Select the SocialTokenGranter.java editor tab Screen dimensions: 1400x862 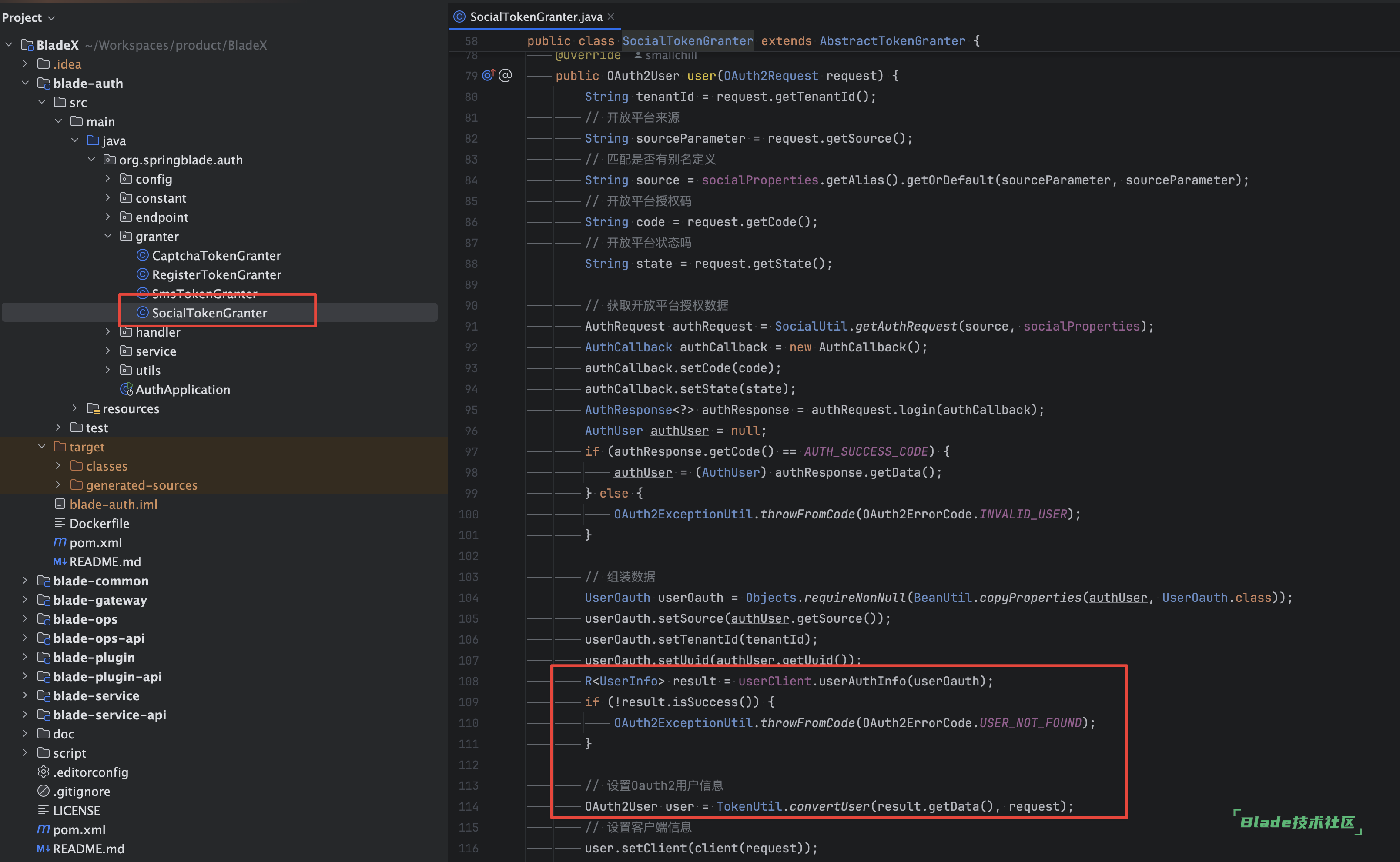tap(536, 17)
